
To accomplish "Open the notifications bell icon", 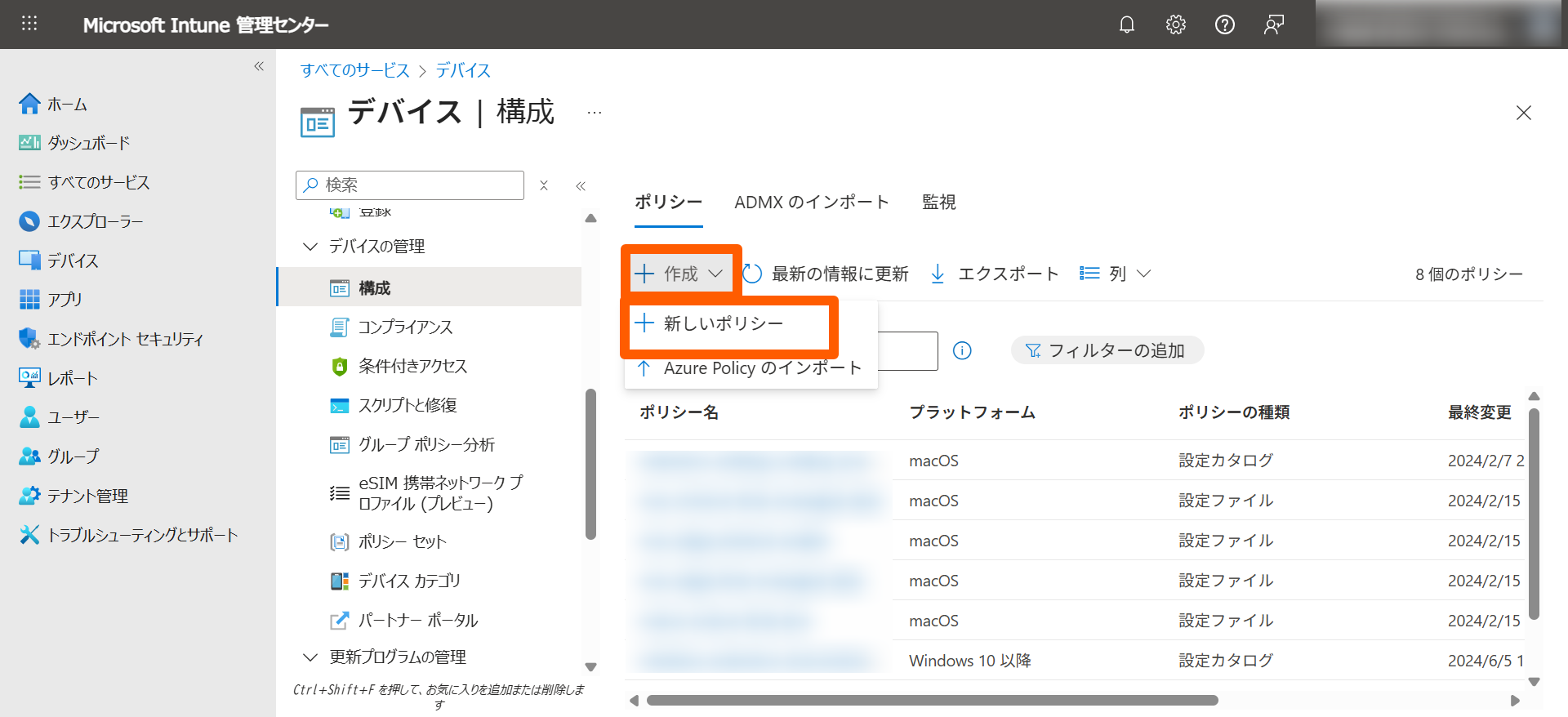I will [1127, 24].
